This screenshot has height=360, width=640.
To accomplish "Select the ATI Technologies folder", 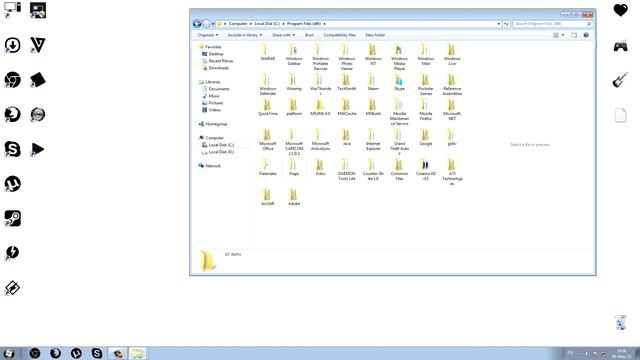I will tap(452, 172).
